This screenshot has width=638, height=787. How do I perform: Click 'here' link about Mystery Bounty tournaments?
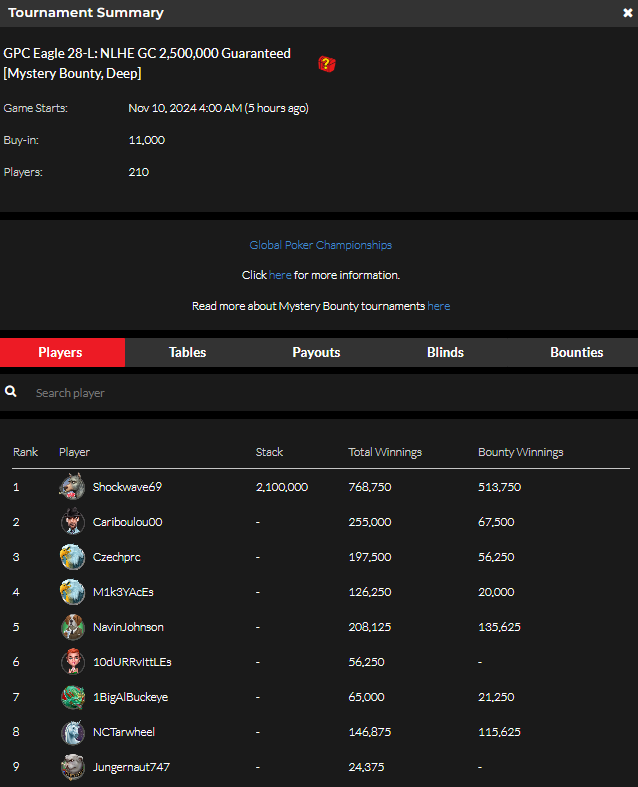click(x=439, y=306)
